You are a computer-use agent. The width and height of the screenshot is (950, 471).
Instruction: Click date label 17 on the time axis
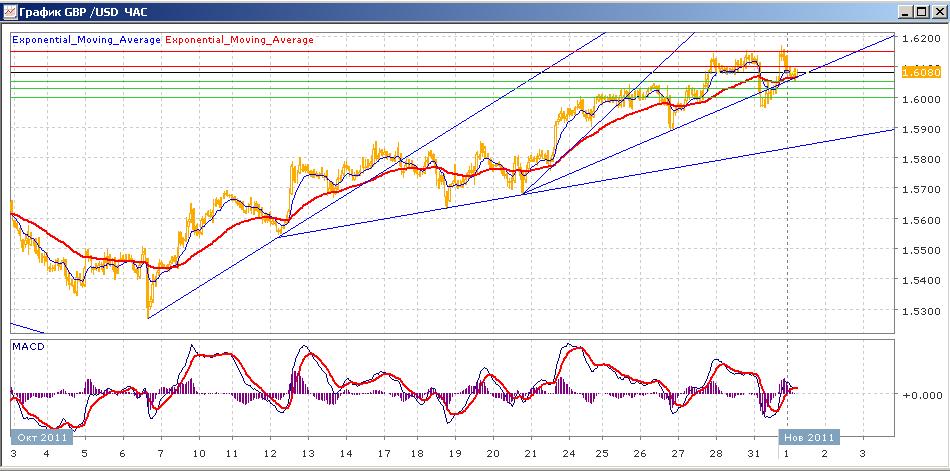(x=384, y=453)
